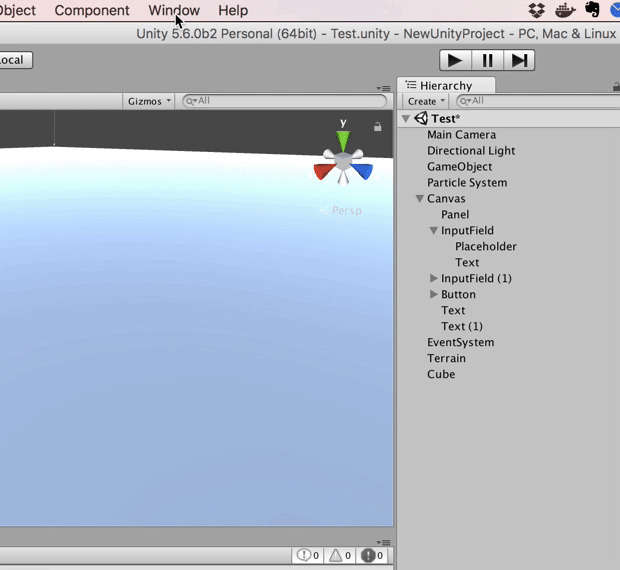The width and height of the screenshot is (620, 570).
Task: Select Button in Hierarchy
Action: (458, 294)
